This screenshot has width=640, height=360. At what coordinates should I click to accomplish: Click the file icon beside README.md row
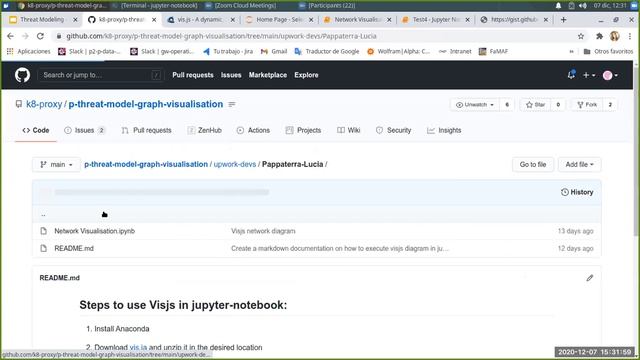point(44,248)
